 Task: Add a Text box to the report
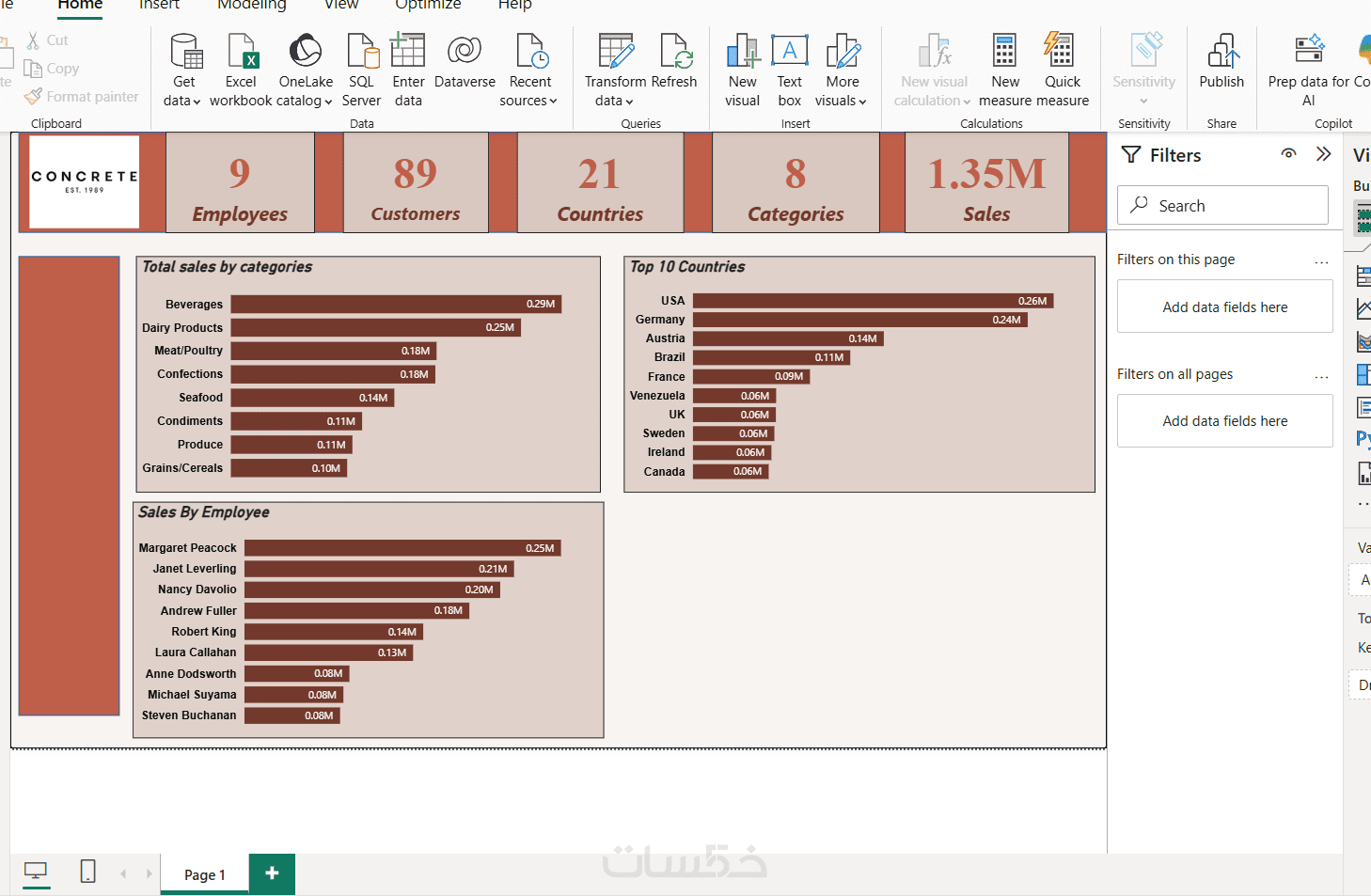click(x=790, y=71)
